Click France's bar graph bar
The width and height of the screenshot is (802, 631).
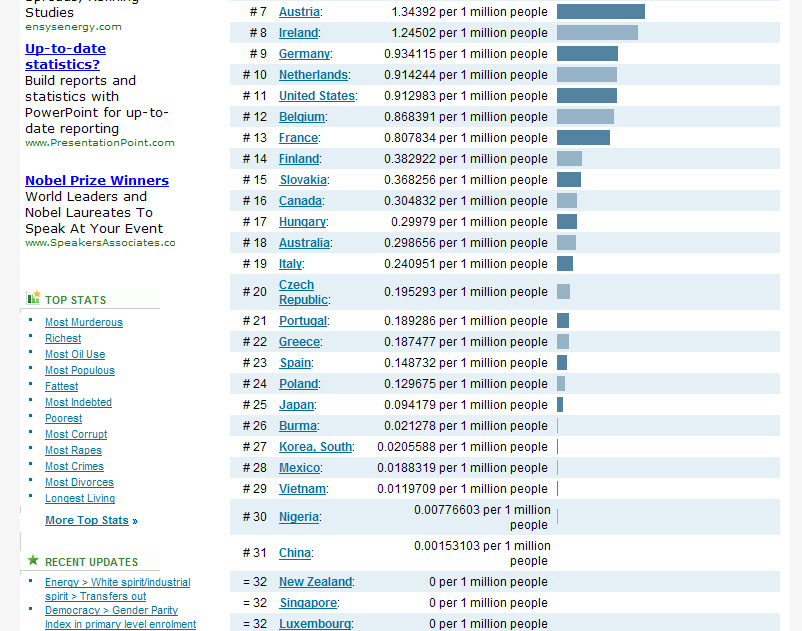coord(584,137)
